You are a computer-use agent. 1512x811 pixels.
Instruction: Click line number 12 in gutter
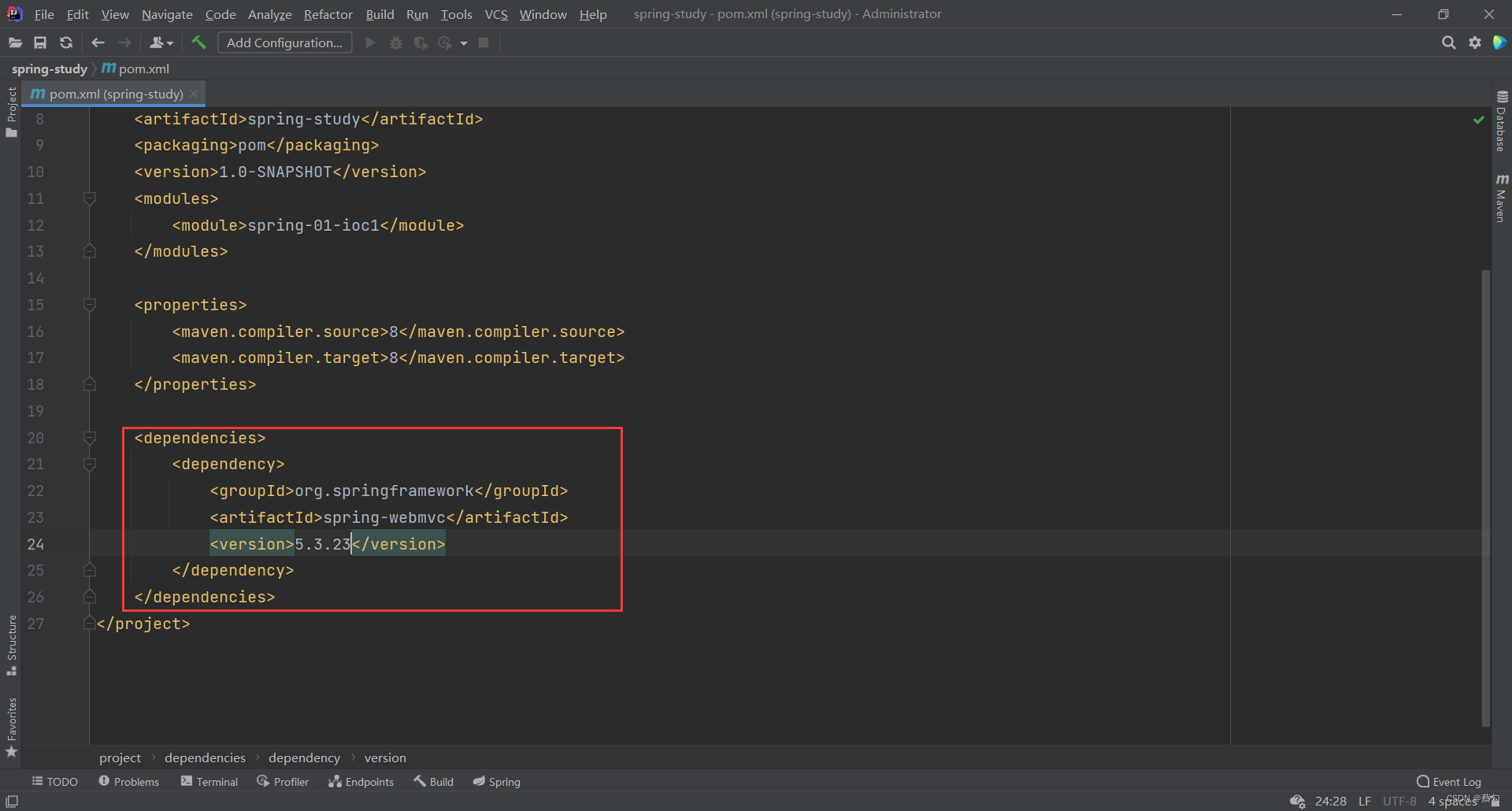[x=35, y=225]
